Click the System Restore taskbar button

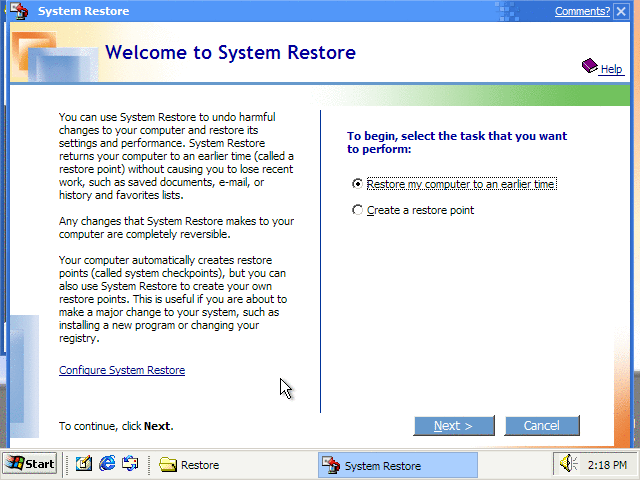[398, 465]
